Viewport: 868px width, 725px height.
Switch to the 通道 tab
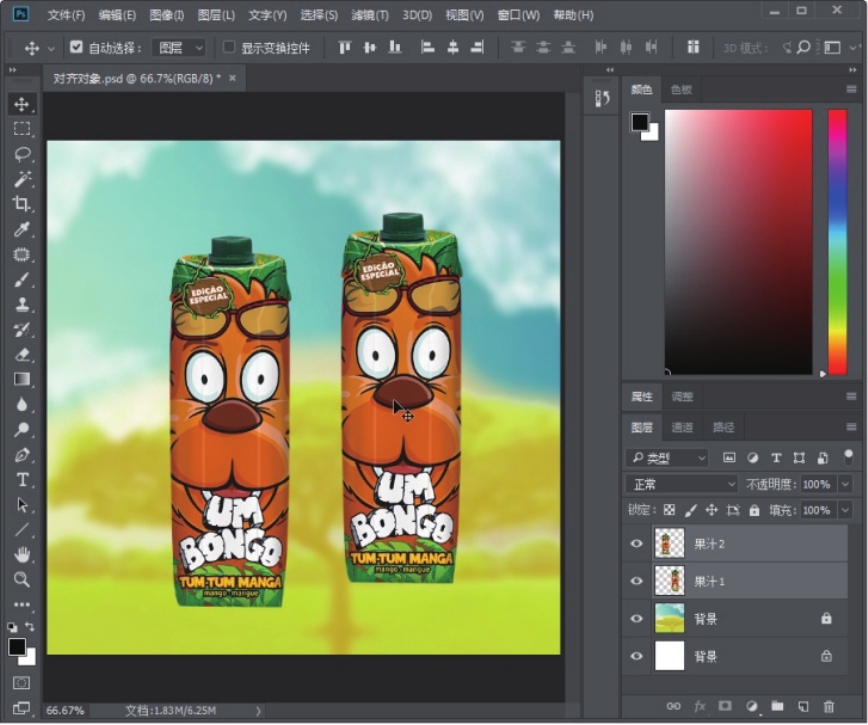pyautogui.click(x=682, y=427)
